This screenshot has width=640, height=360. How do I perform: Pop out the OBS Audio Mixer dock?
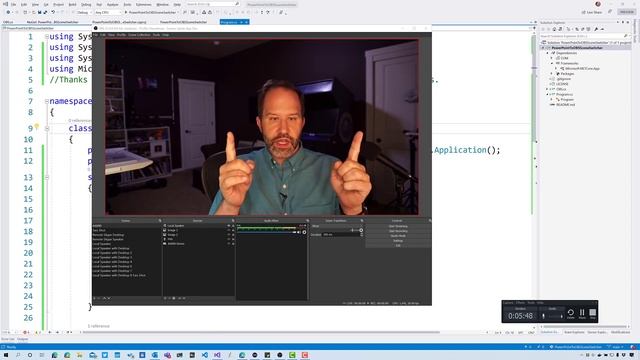click(x=307, y=220)
